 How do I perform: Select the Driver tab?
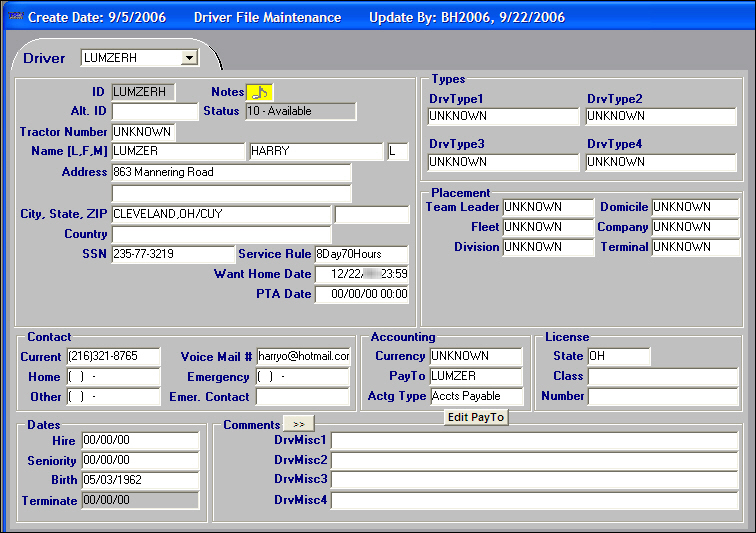44,58
